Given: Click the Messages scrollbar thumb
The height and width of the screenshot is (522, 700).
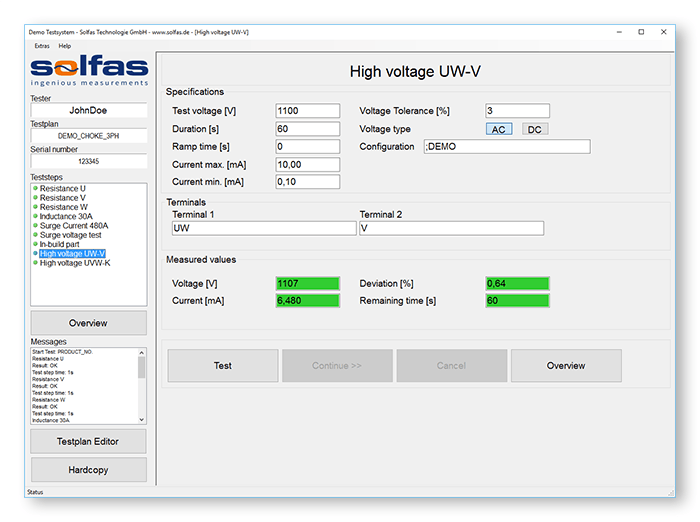Looking at the screenshot, I should 142,367.
